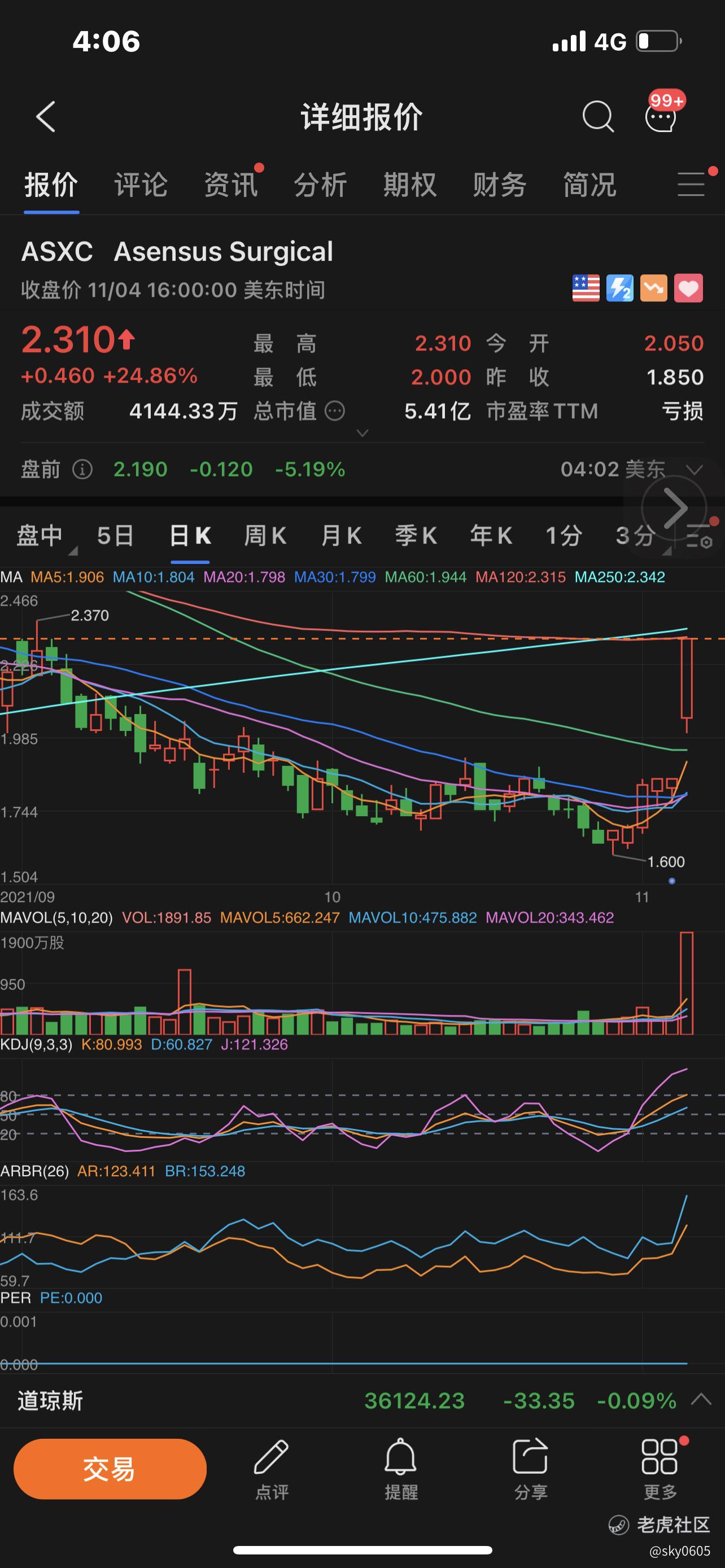Tap PER indicator label
Screen dimensions: 725x1568
pyautogui.click(x=16, y=1298)
